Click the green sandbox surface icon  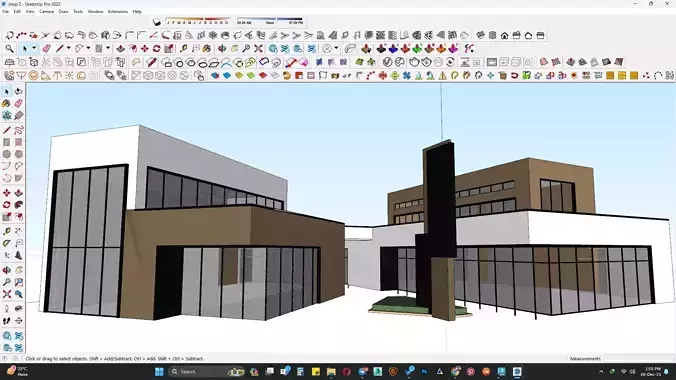coord(360,63)
